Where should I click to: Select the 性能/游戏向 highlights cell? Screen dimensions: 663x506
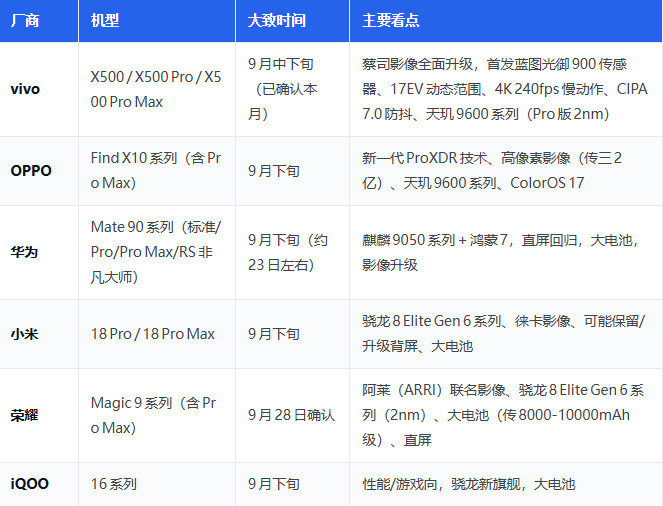[506, 484]
